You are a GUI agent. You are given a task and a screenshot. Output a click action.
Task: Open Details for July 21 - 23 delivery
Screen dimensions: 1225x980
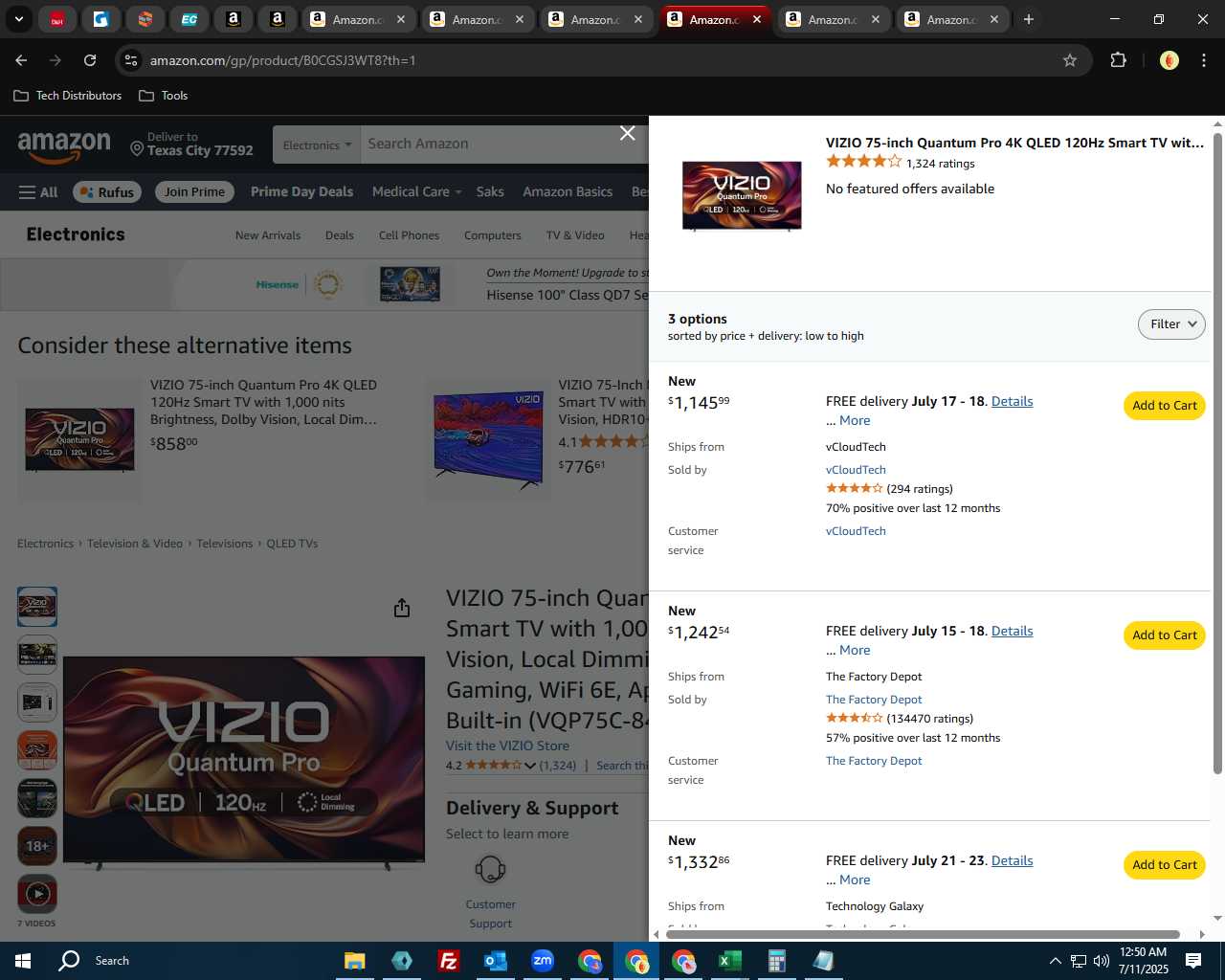tap(1012, 860)
